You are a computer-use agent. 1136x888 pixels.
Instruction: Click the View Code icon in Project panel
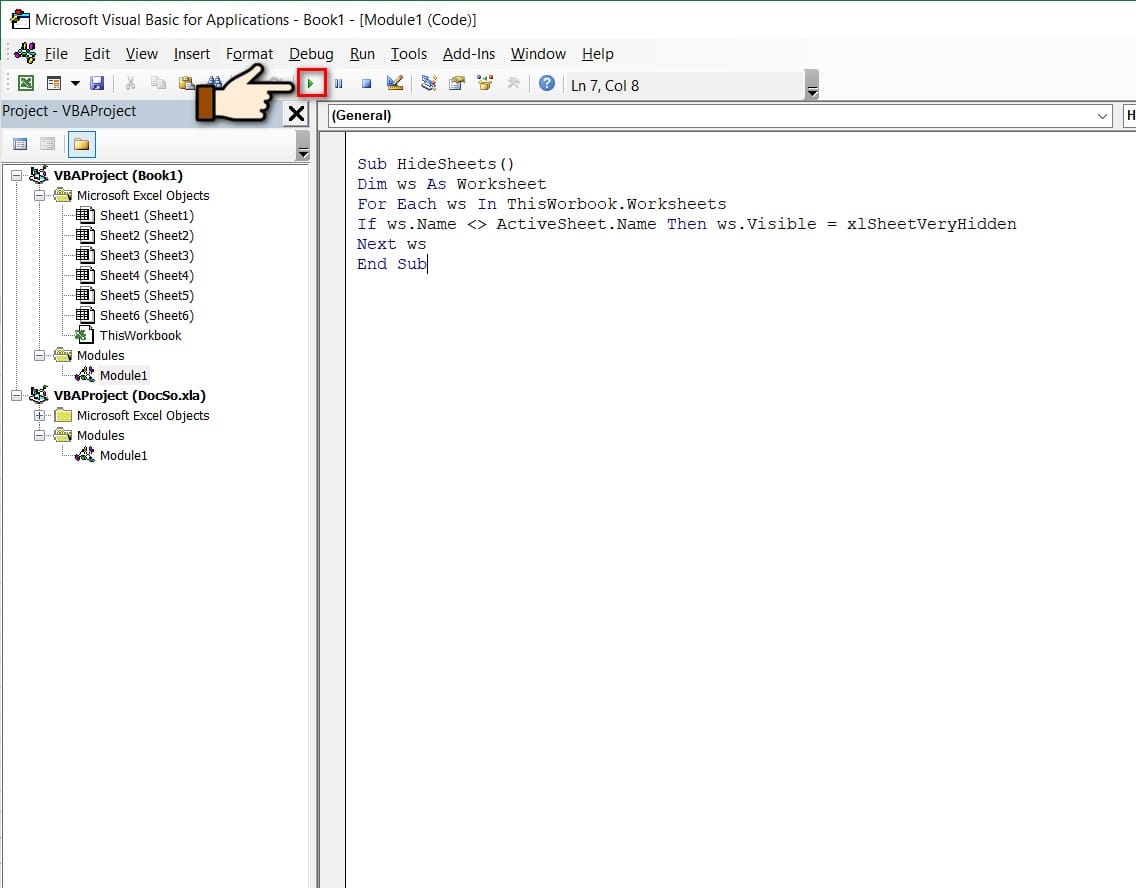[20, 145]
